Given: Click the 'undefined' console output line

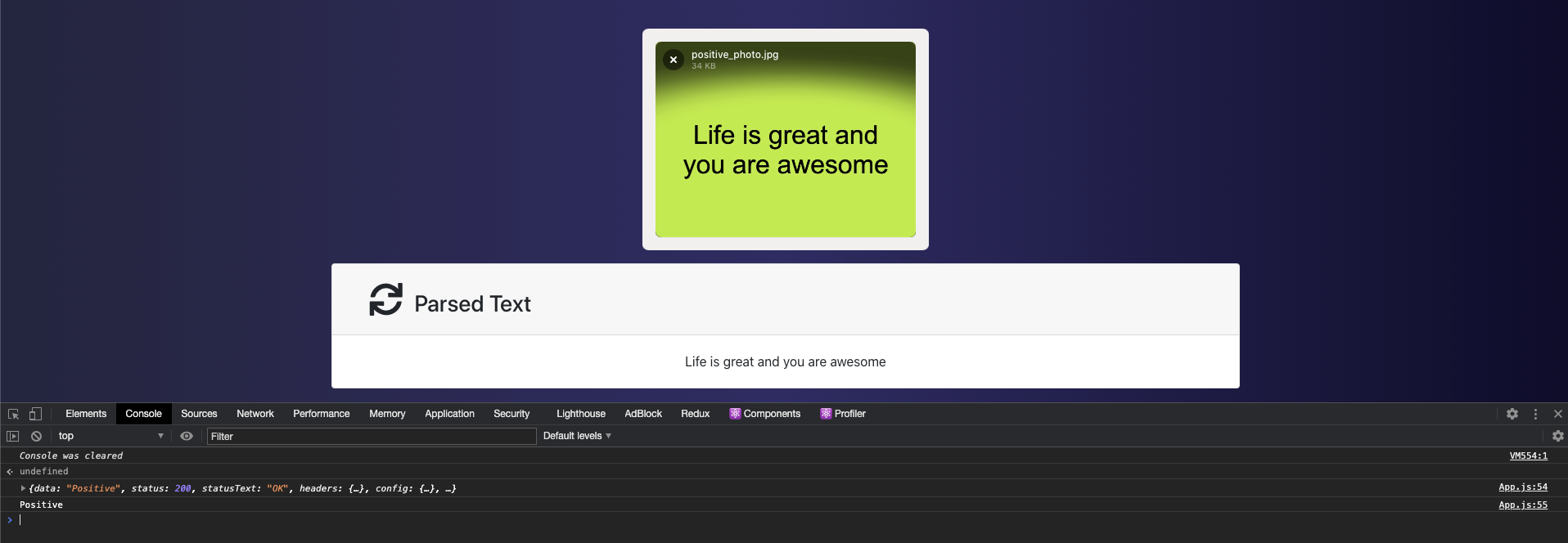Looking at the screenshot, I should (x=44, y=471).
